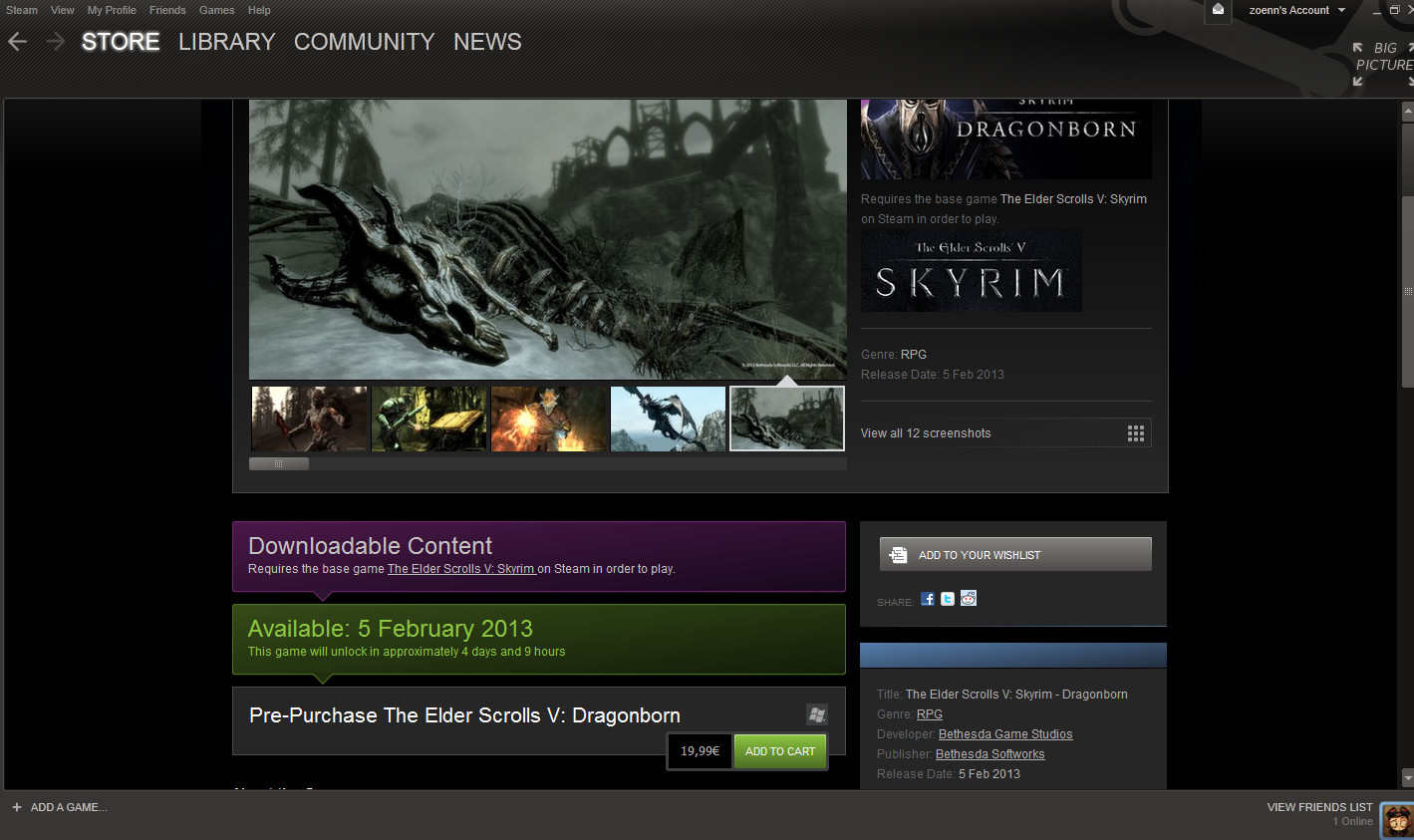This screenshot has width=1414, height=840.
Task: Switch to the COMMUNITY tab
Action: [364, 42]
